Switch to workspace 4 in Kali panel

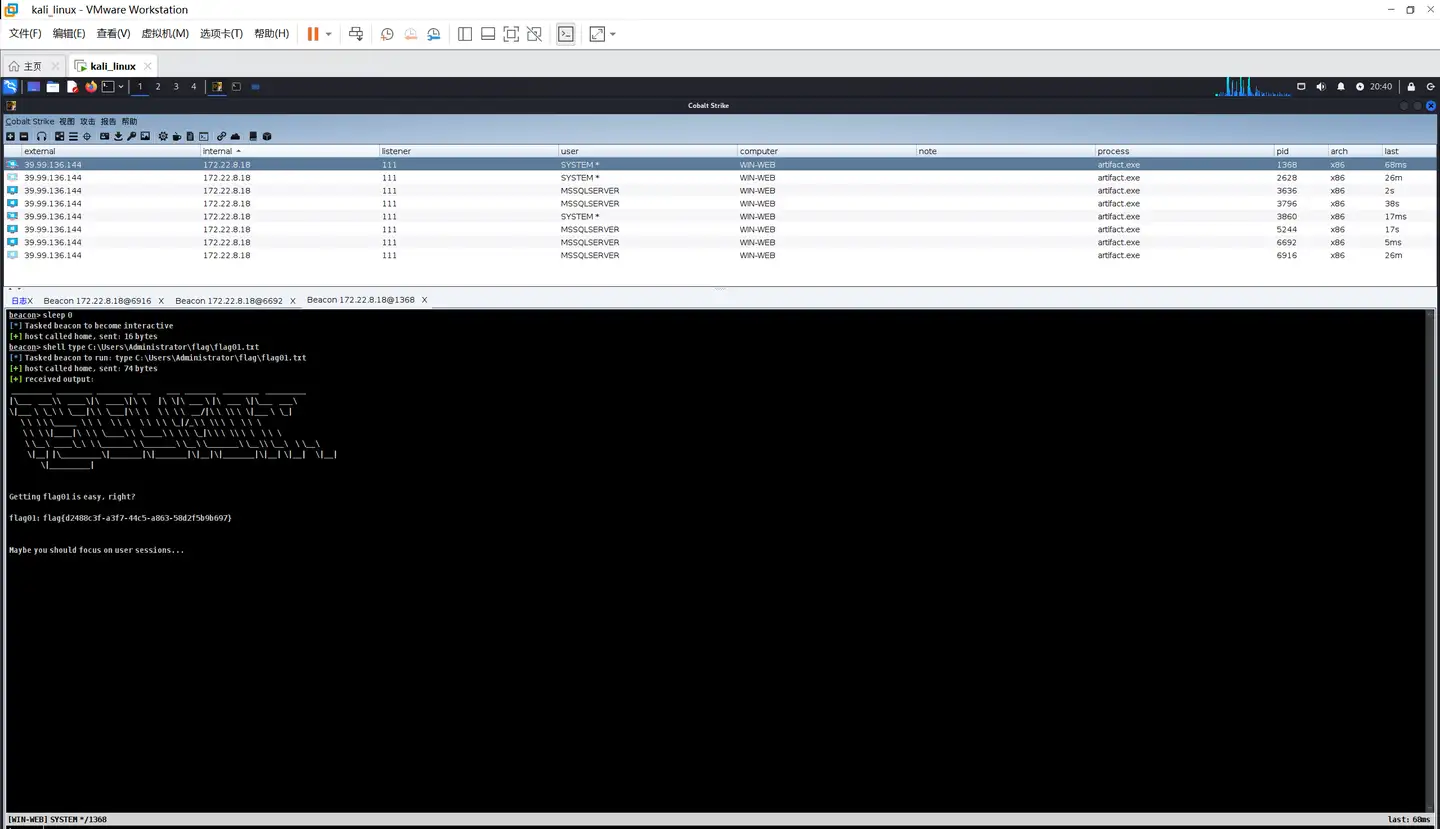(x=194, y=87)
